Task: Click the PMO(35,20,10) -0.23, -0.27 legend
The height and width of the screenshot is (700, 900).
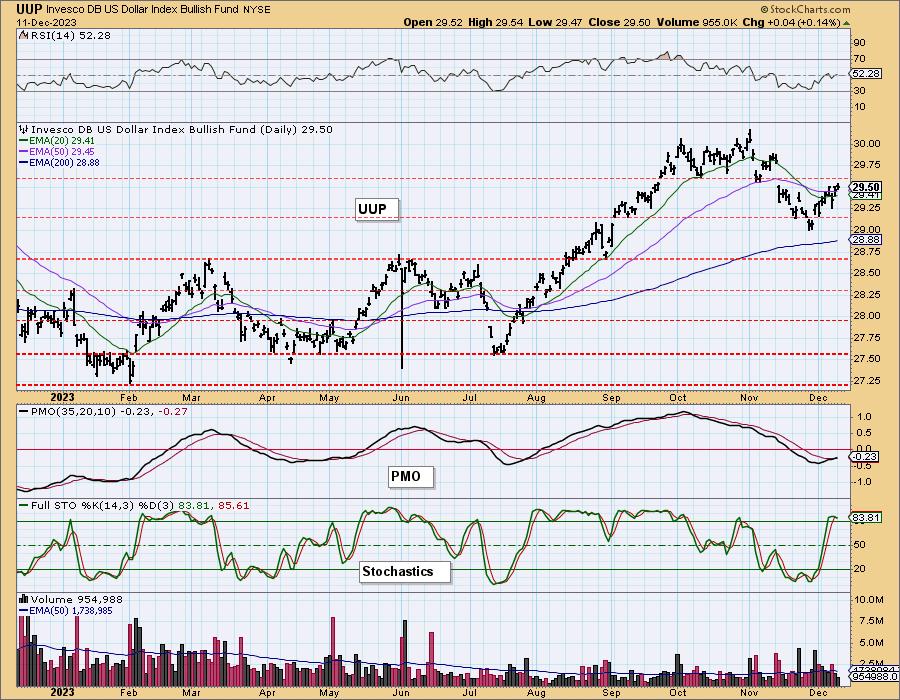Action: [109, 412]
